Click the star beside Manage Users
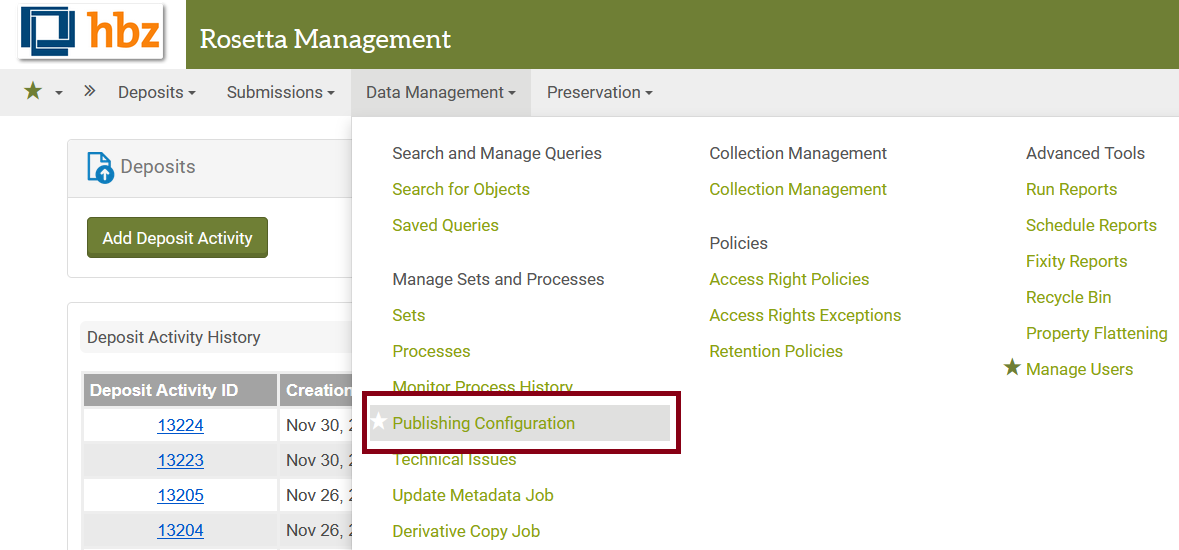1179x550 pixels. point(1012,369)
